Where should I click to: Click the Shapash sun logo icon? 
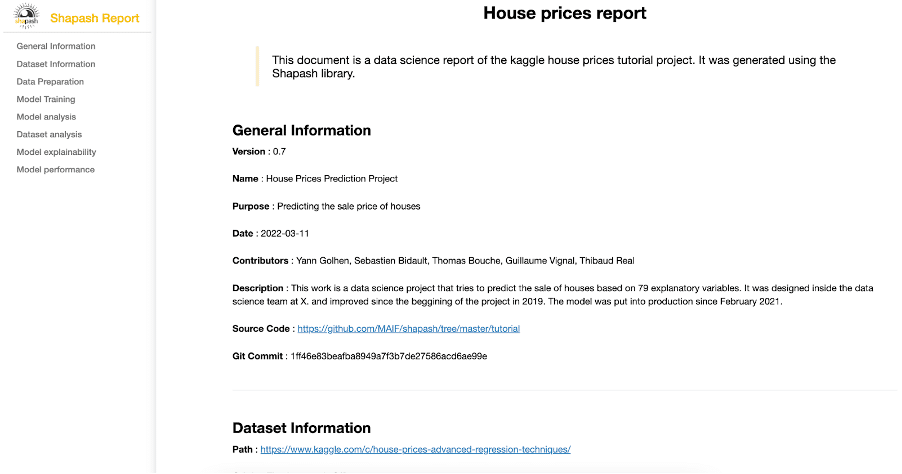(26, 16)
